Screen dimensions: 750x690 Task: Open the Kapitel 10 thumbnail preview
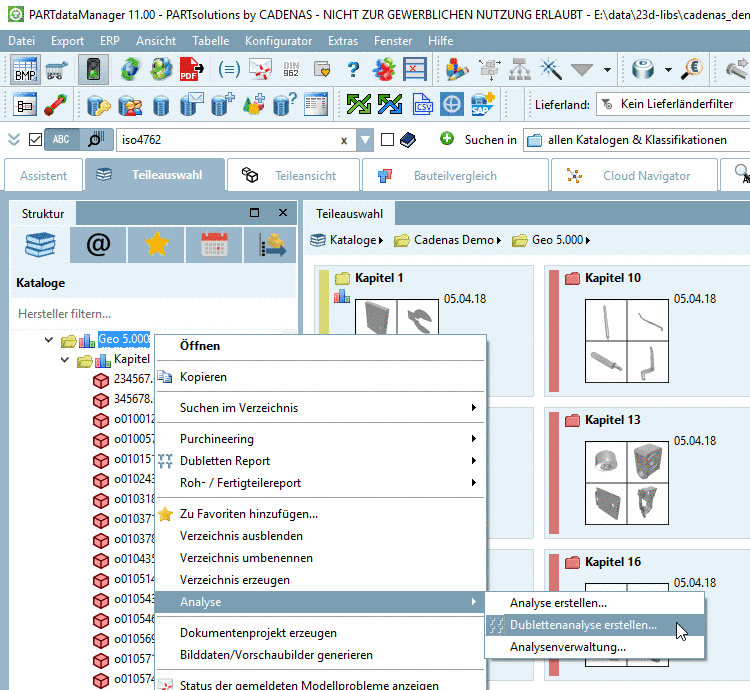[x=627, y=341]
